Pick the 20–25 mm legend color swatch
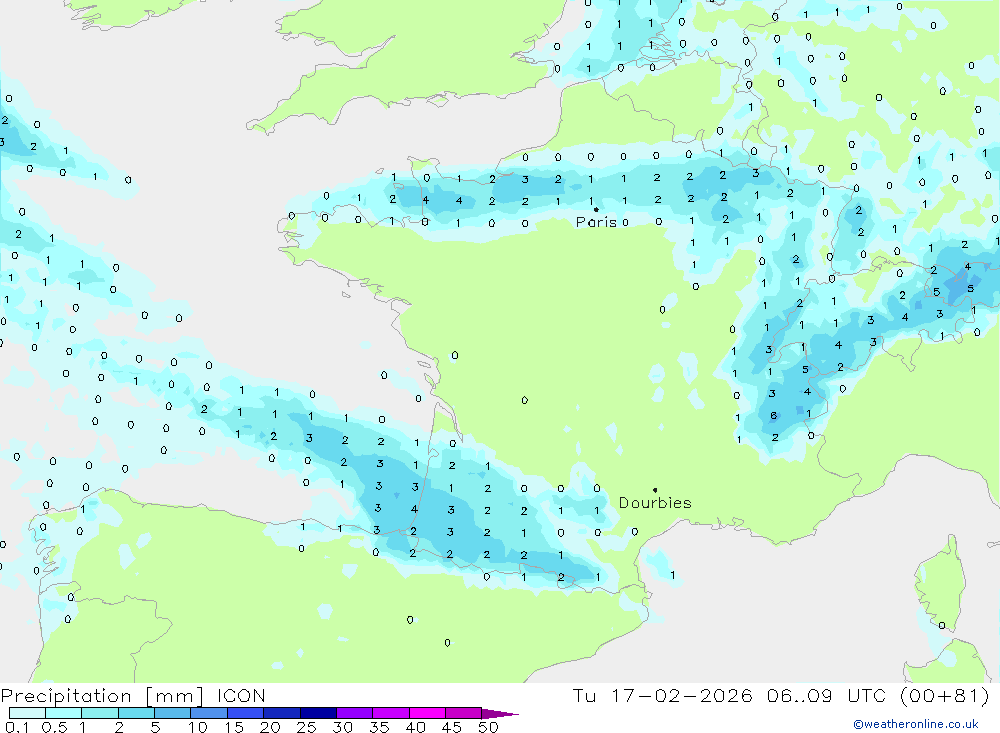Image resolution: width=1000 pixels, height=733 pixels. [x=282, y=713]
